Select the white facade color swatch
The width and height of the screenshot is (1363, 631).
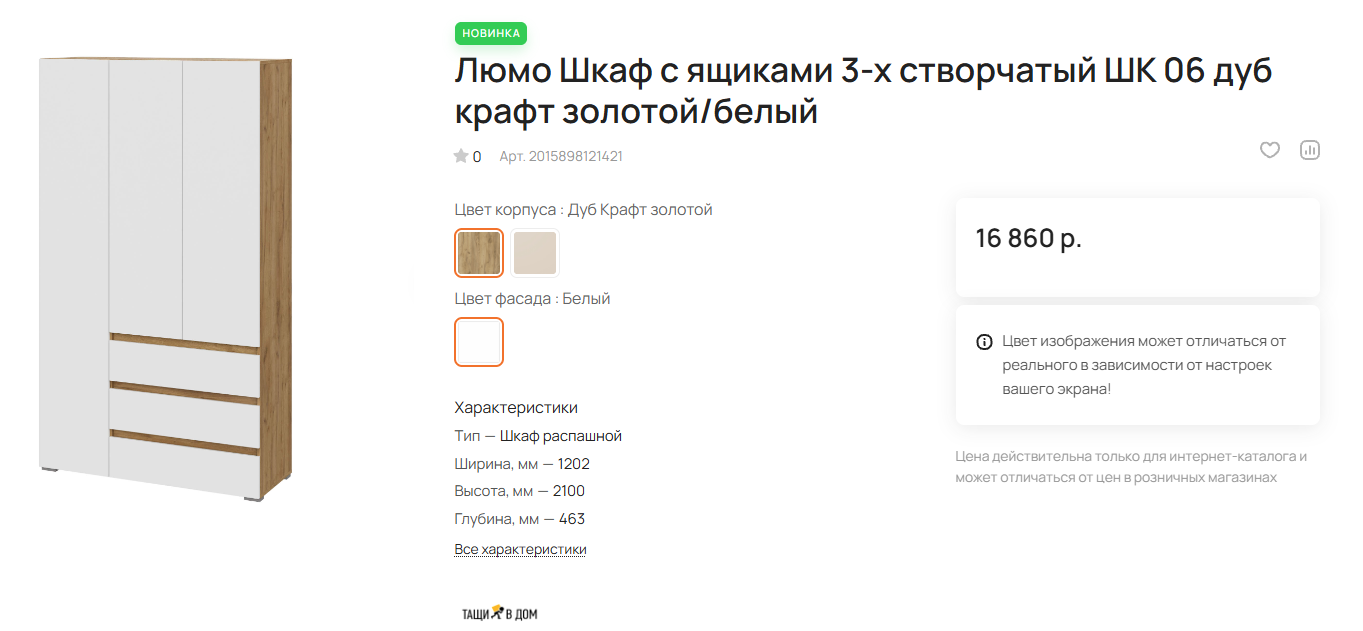click(479, 342)
